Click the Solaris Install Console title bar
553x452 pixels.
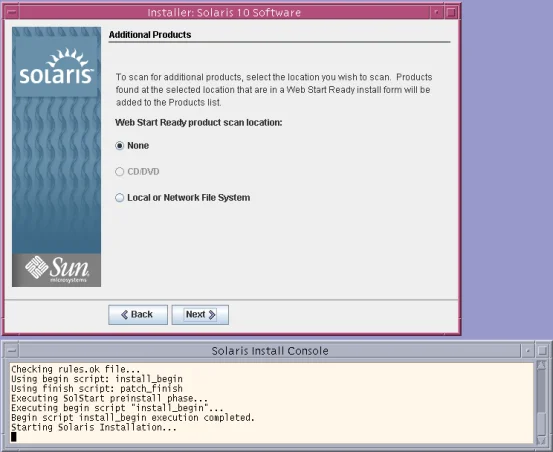[270, 351]
